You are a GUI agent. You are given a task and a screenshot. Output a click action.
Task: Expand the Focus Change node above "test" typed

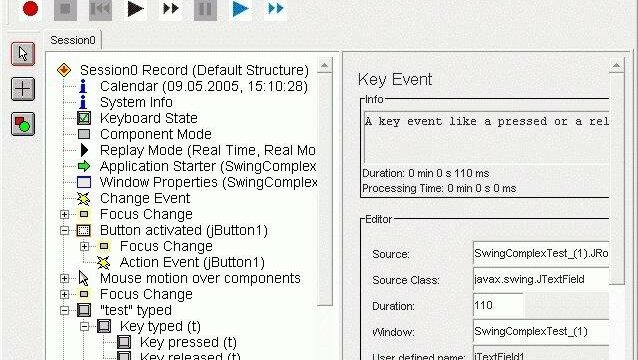click(64, 294)
